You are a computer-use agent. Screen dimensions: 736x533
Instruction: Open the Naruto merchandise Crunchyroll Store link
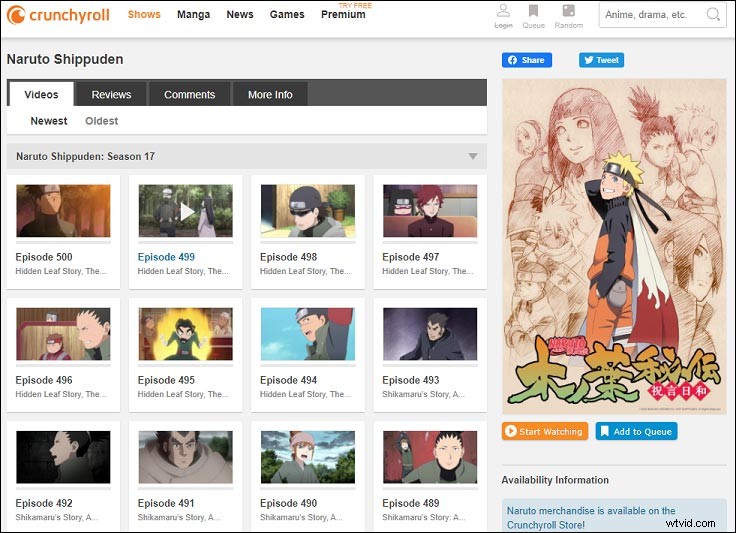(591, 518)
